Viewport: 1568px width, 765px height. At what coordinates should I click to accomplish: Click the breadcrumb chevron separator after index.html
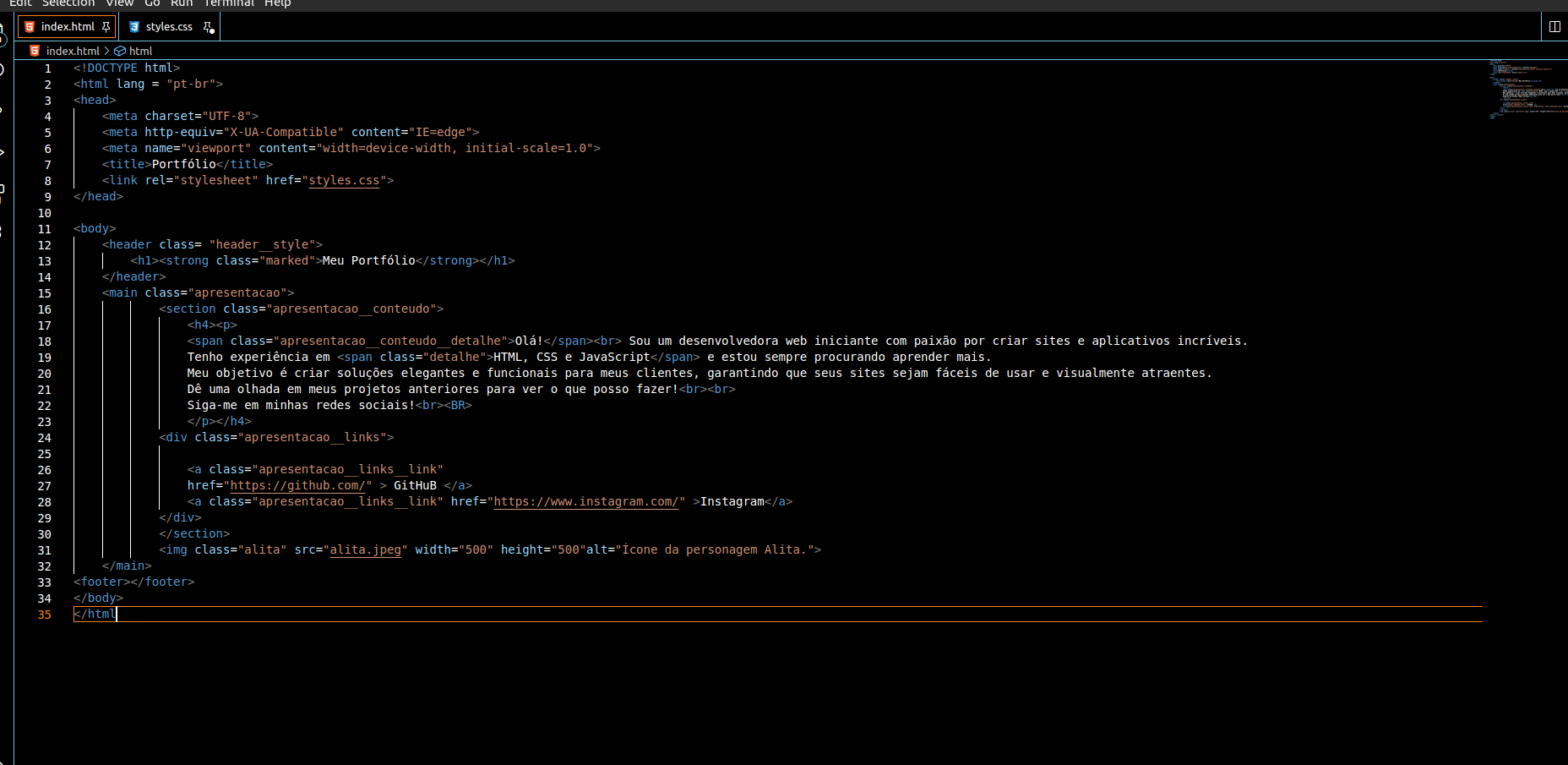[x=107, y=51]
